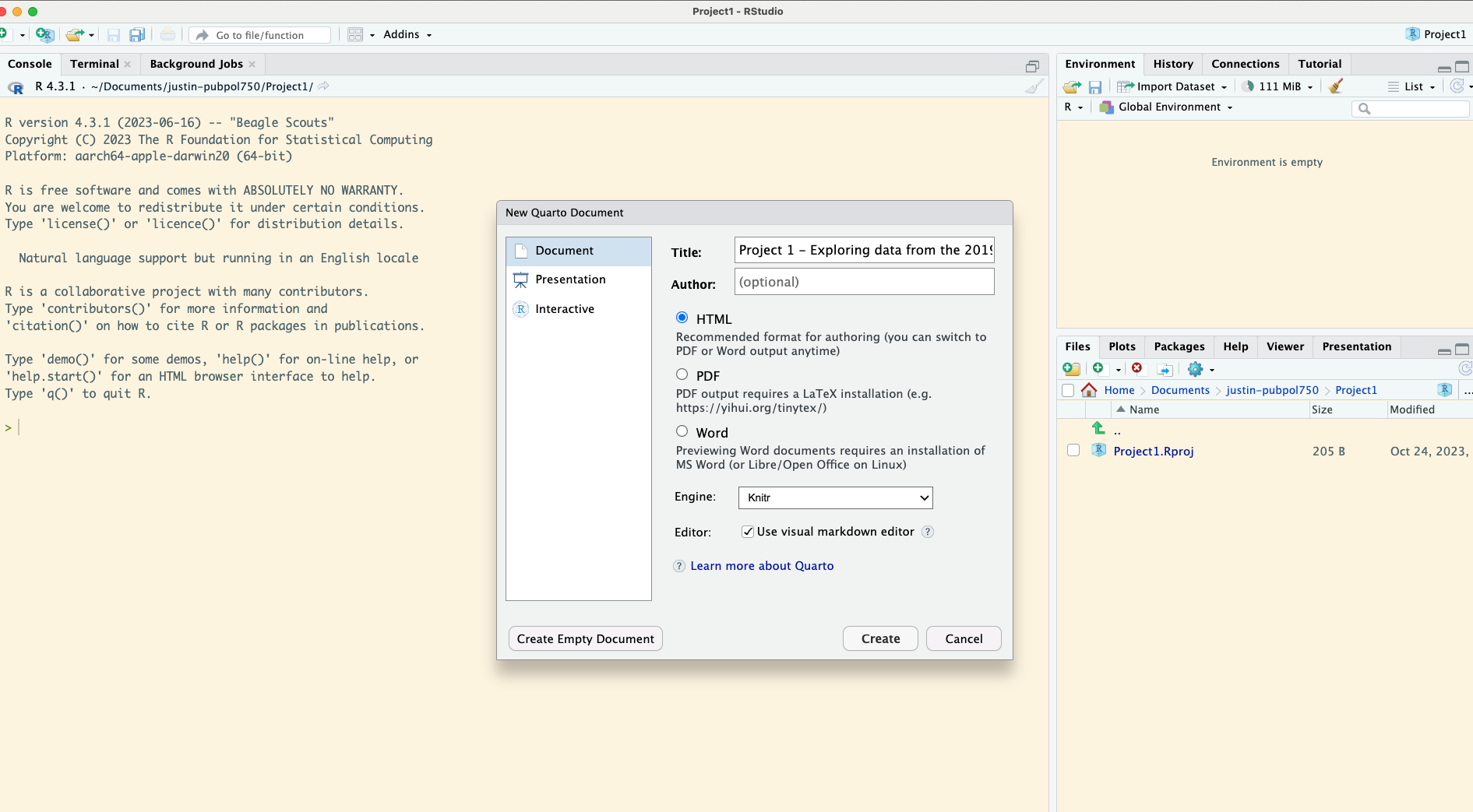The width and height of the screenshot is (1473, 812).
Task: Click the More gear icon in Files pane
Action: (1196, 369)
